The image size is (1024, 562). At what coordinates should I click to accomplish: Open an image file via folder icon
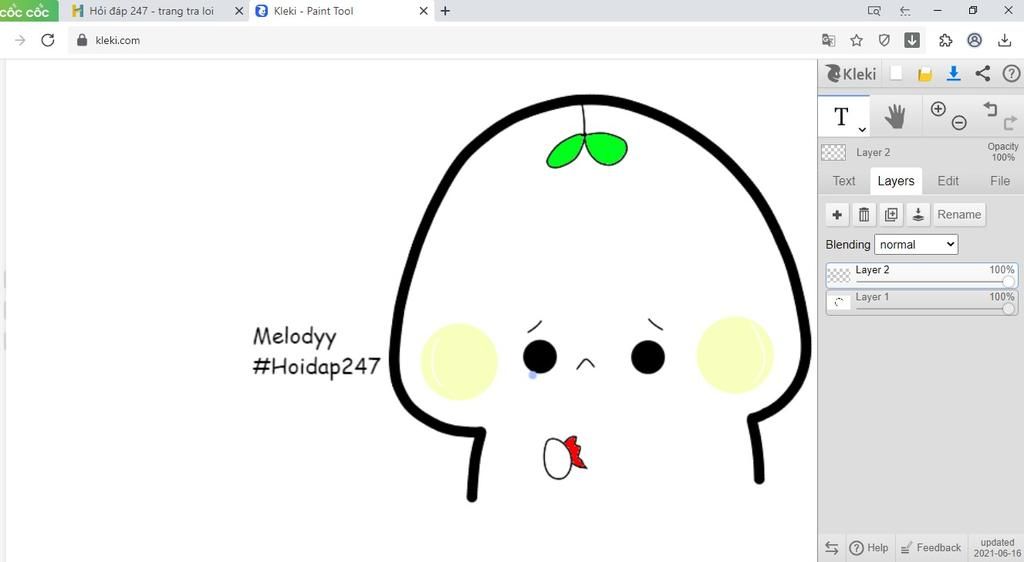pos(925,74)
